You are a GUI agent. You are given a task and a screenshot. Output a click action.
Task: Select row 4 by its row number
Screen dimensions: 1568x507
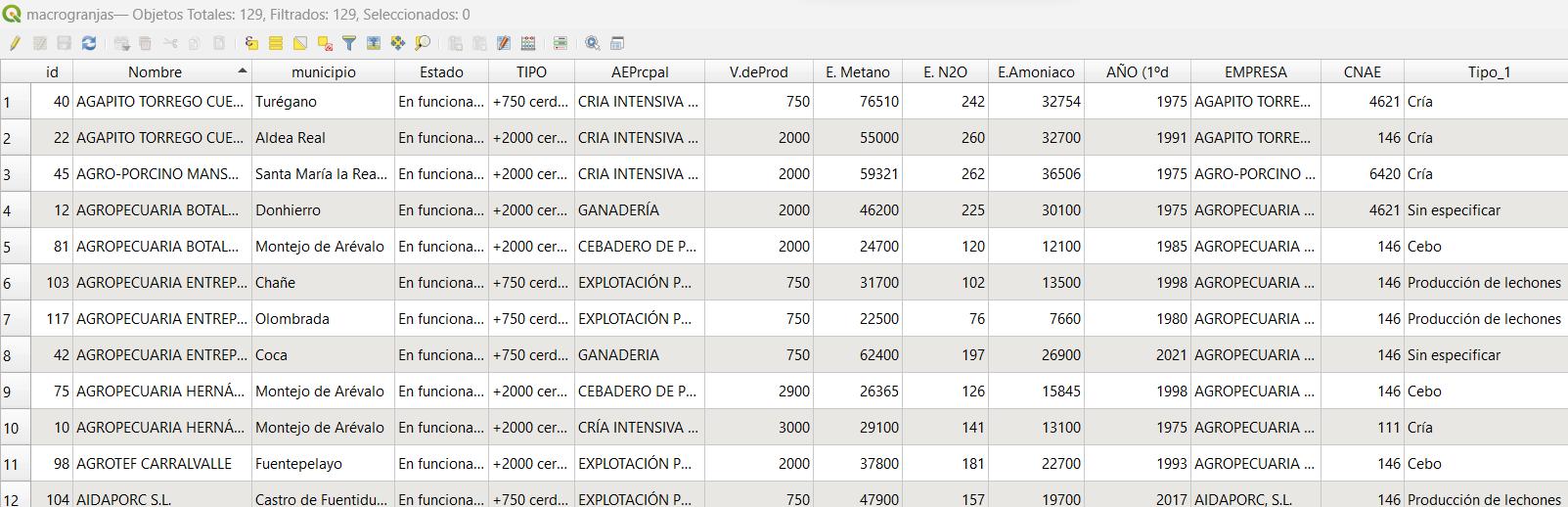[16, 210]
